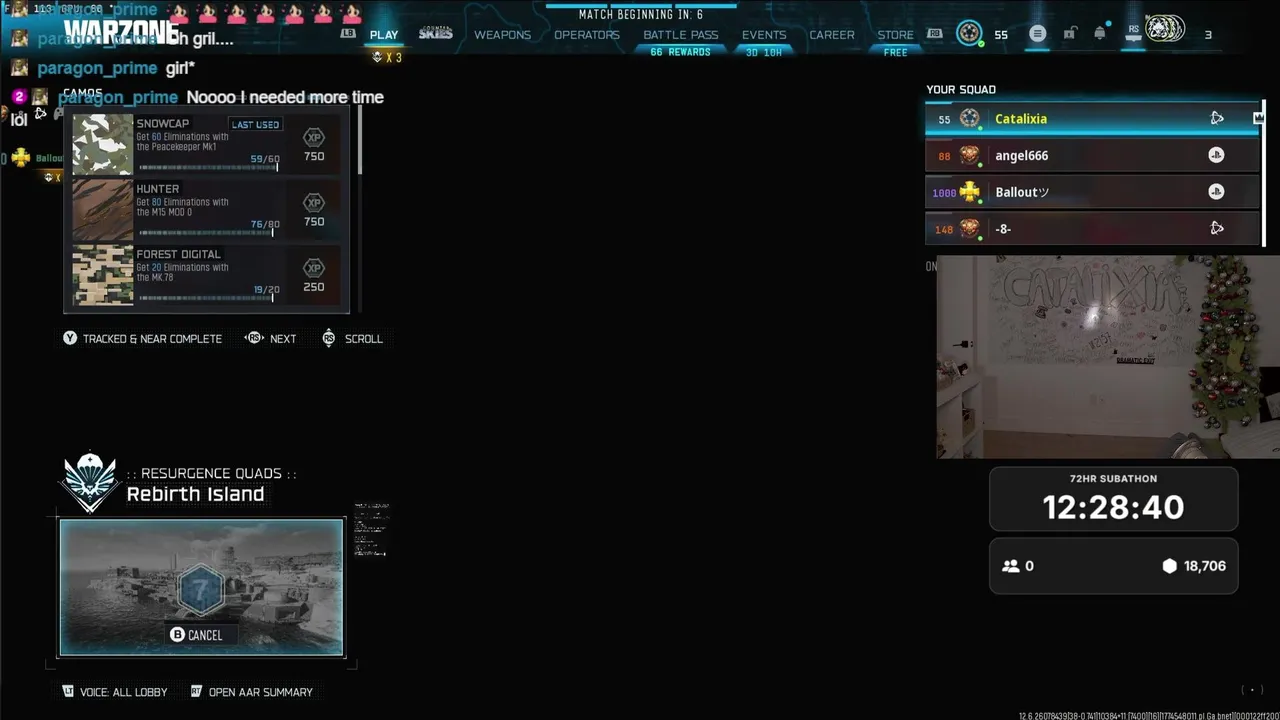Open the BATTLE PASS tab

(680, 35)
